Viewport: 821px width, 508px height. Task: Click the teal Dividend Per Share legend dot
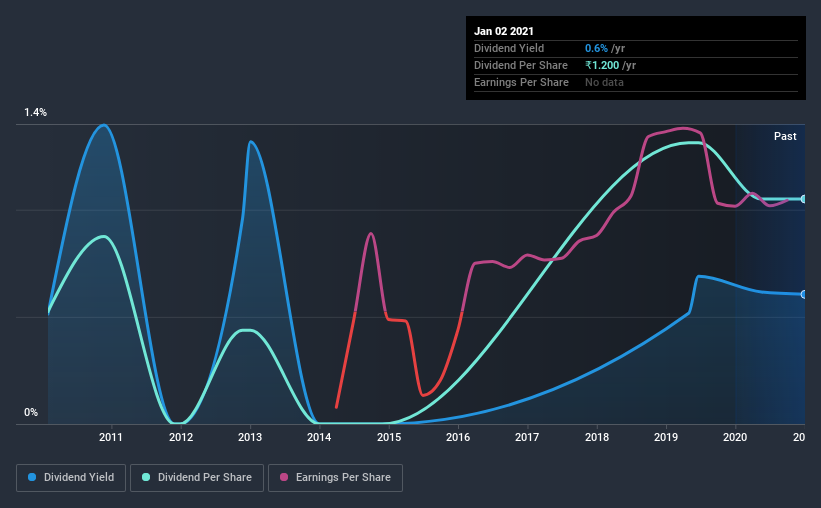[x=146, y=477]
